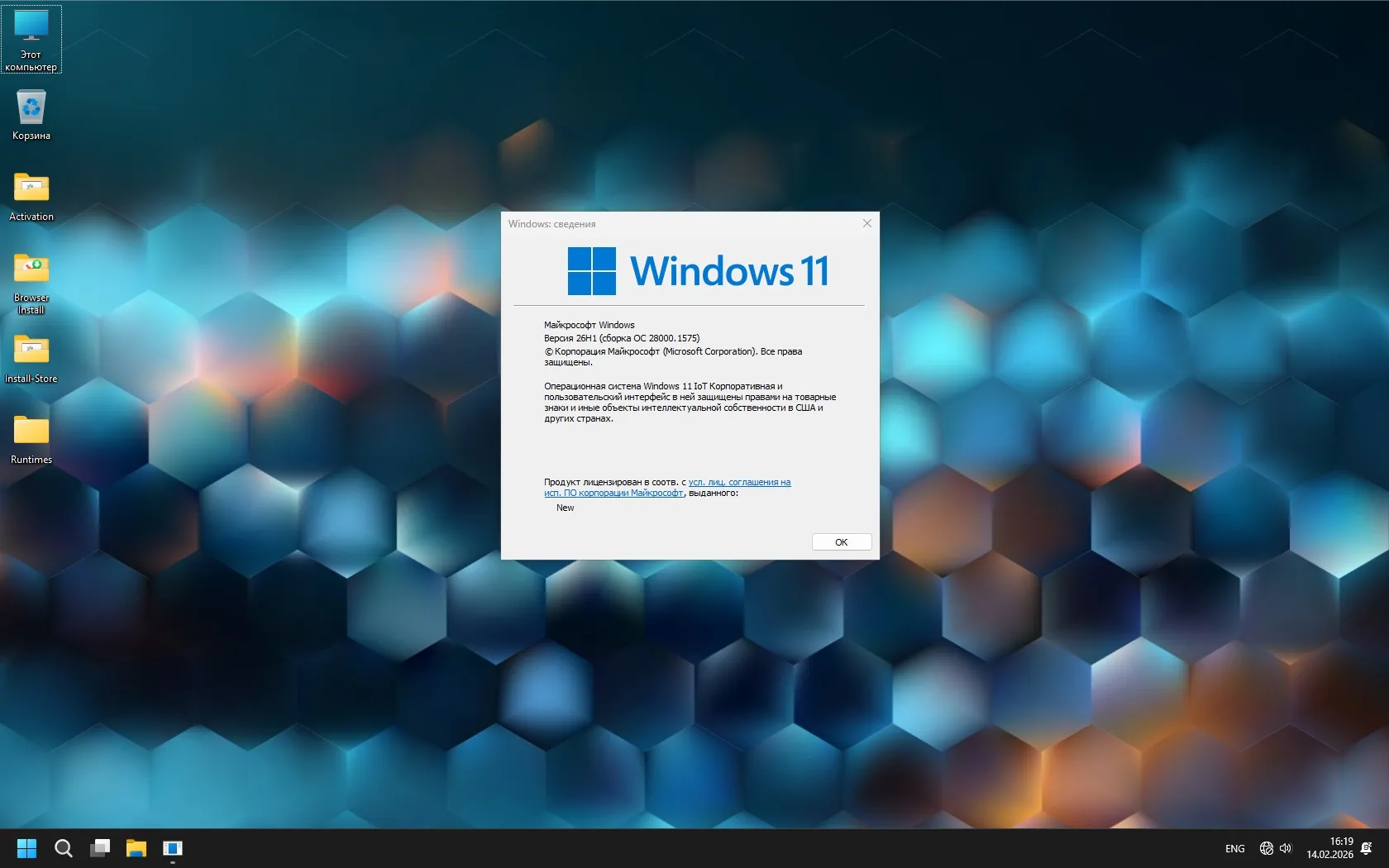Open the network globe icon in the tray
Viewport: 1389px width, 868px height.
coord(1266,848)
